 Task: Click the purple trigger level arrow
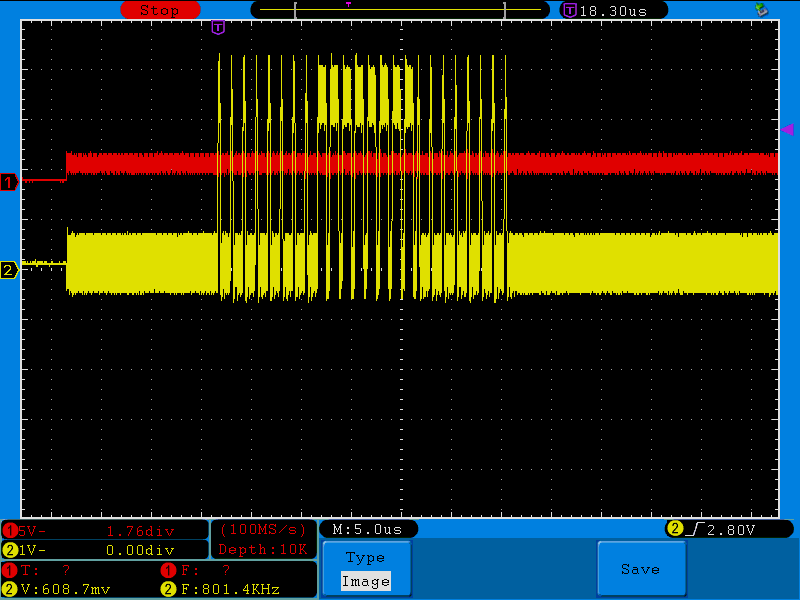[x=787, y=130]
